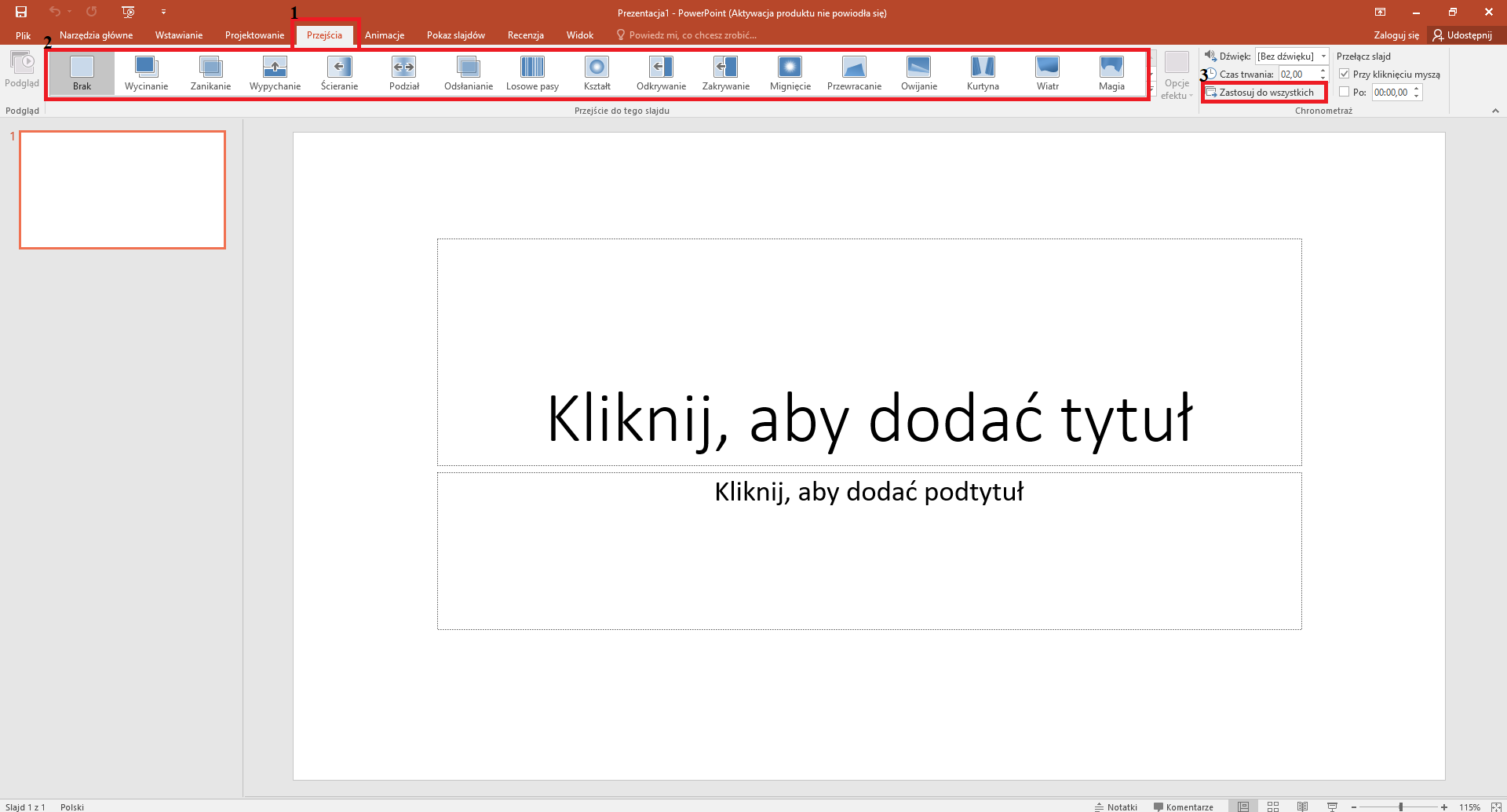Viewport: 1507px width, 812px height.
Task: Select the Brak (none) transition
Action: [82, 74]
